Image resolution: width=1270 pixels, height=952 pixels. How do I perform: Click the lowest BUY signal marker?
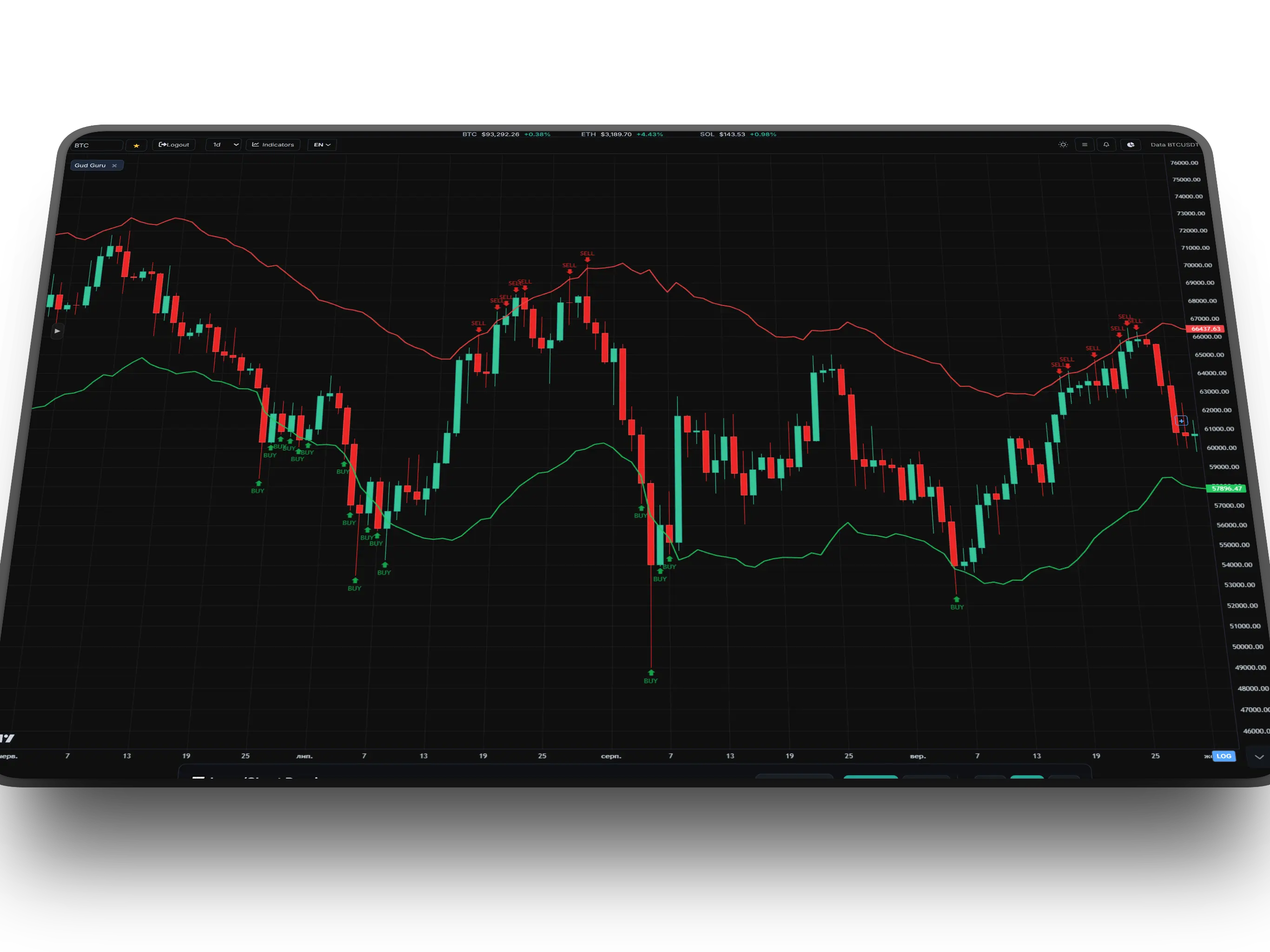tap(650, 676)
